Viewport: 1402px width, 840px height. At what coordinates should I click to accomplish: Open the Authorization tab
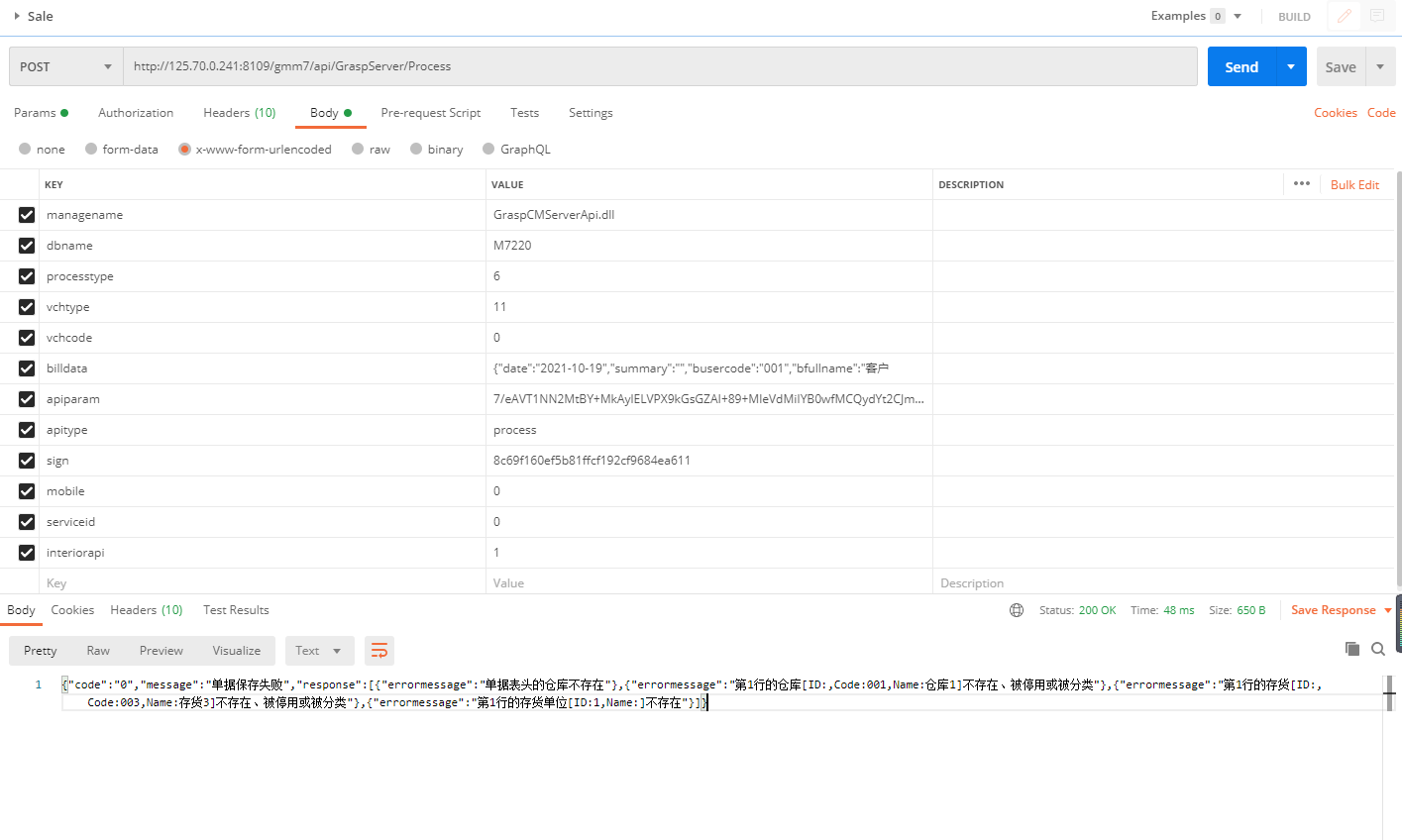coord(136,113)
